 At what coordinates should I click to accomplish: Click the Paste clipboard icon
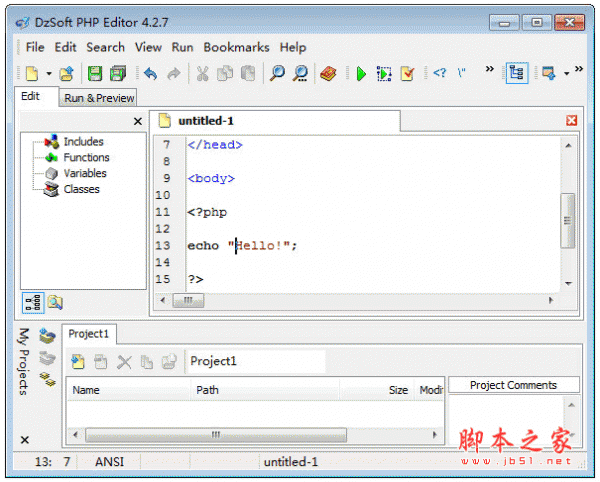pos(248,73)
